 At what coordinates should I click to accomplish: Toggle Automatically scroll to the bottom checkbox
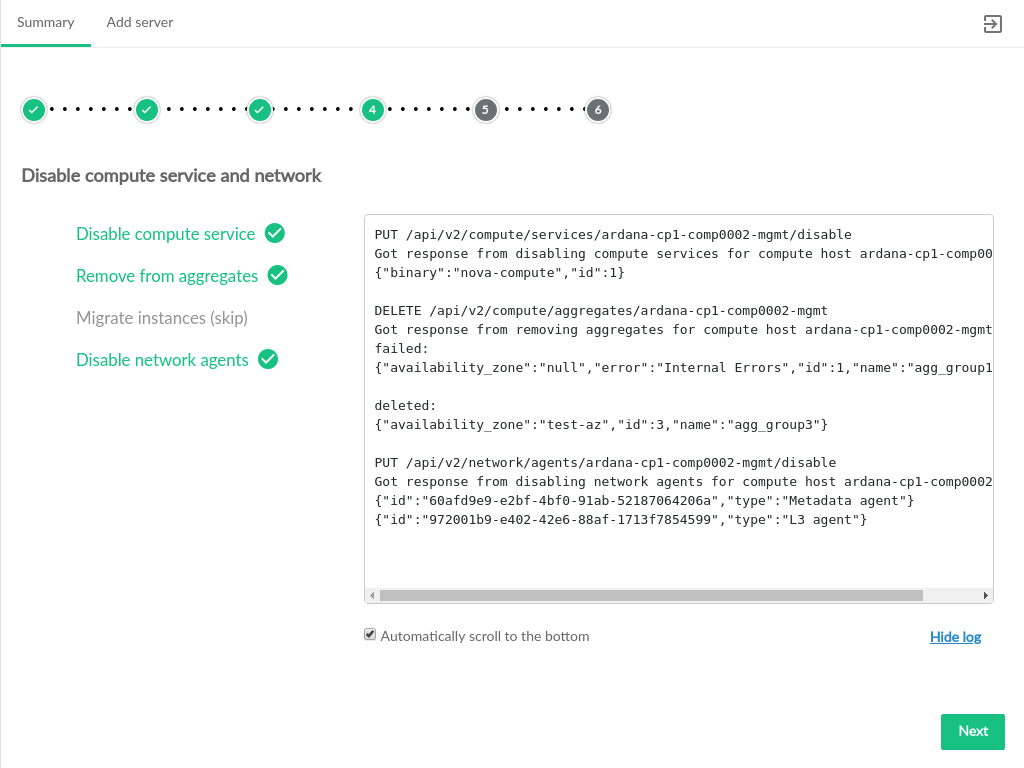pyautogui.click(x=370, y=635)
